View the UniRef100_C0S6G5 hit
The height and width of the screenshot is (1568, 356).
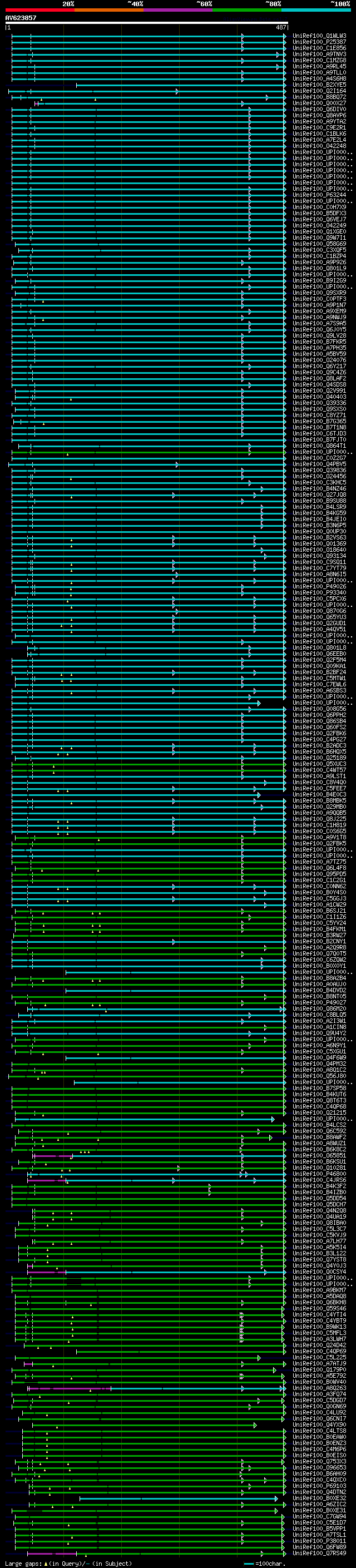[319, 831]
